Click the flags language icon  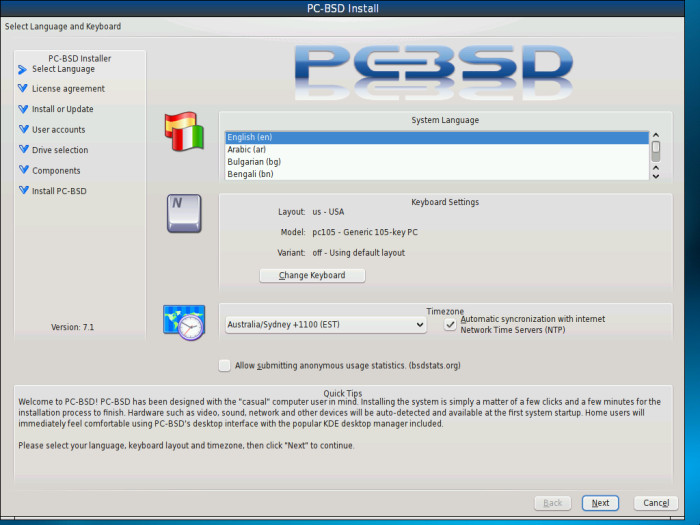tap(184, 131)
